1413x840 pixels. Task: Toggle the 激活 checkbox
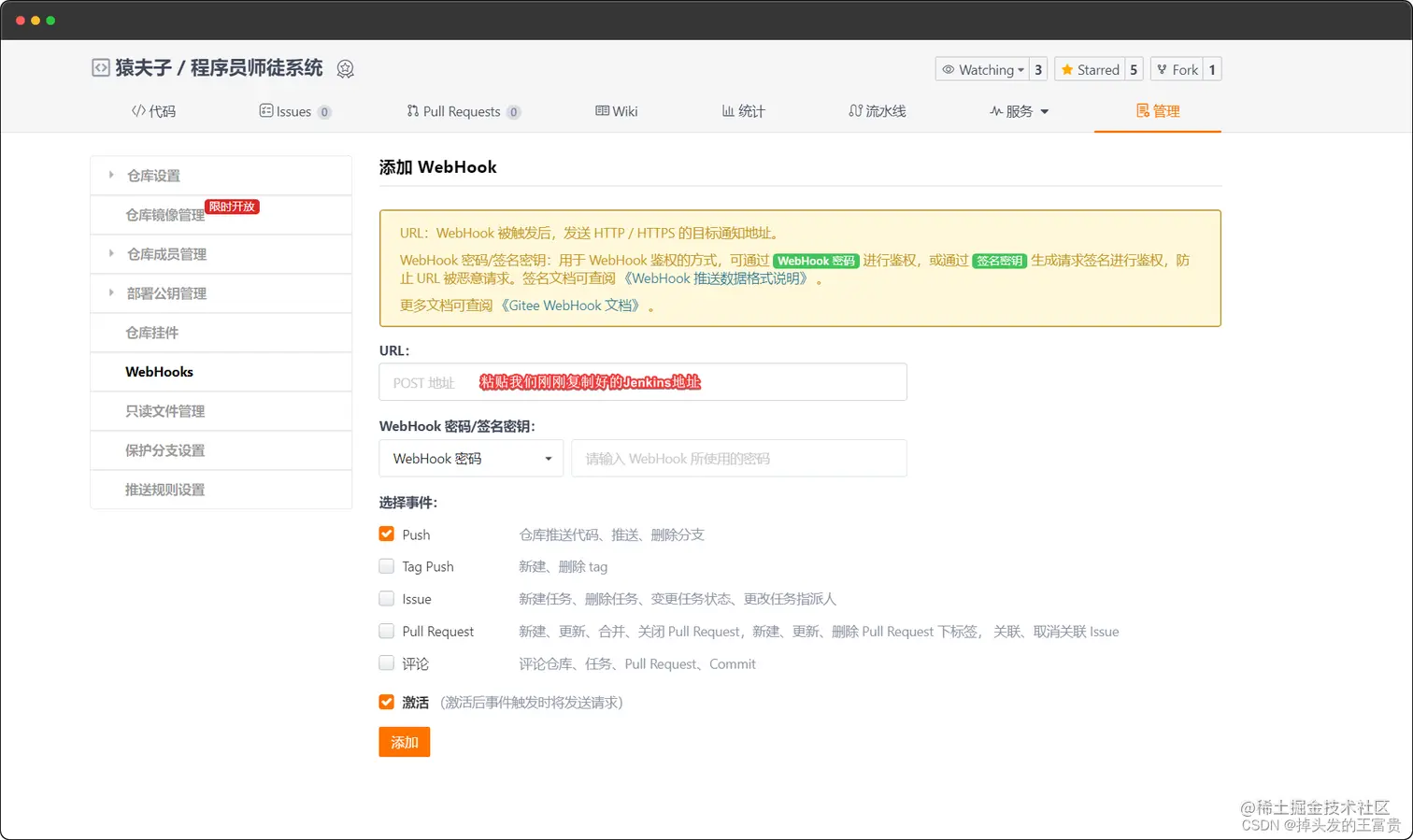pyautogui.click(x=386, y=702)
